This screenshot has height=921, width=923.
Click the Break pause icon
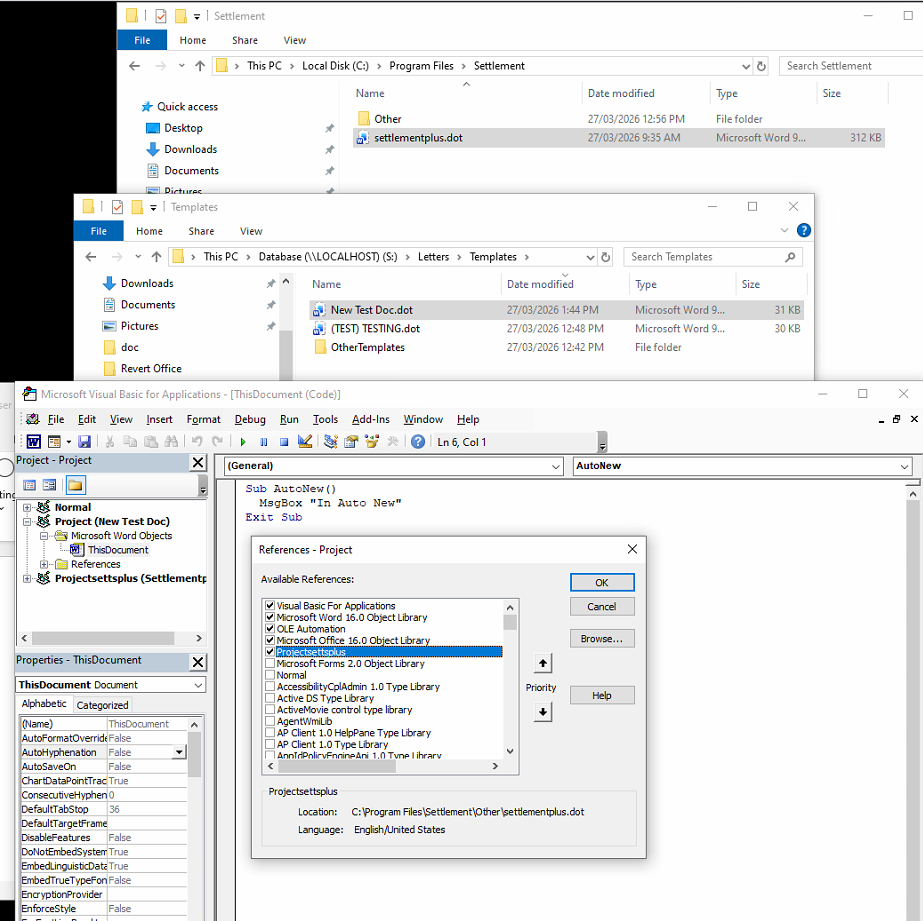coord(264,442)
